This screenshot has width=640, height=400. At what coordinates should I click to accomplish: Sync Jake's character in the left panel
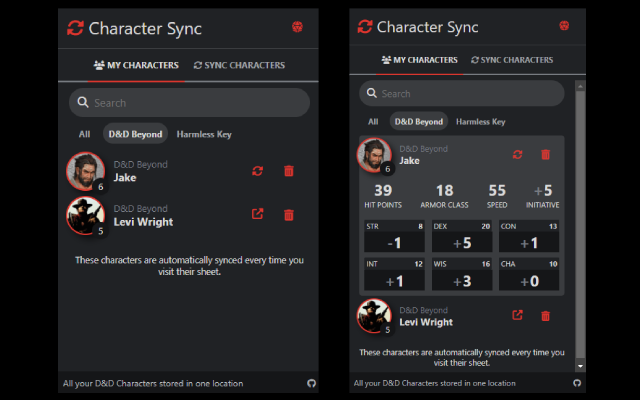[x=258, y=171]
